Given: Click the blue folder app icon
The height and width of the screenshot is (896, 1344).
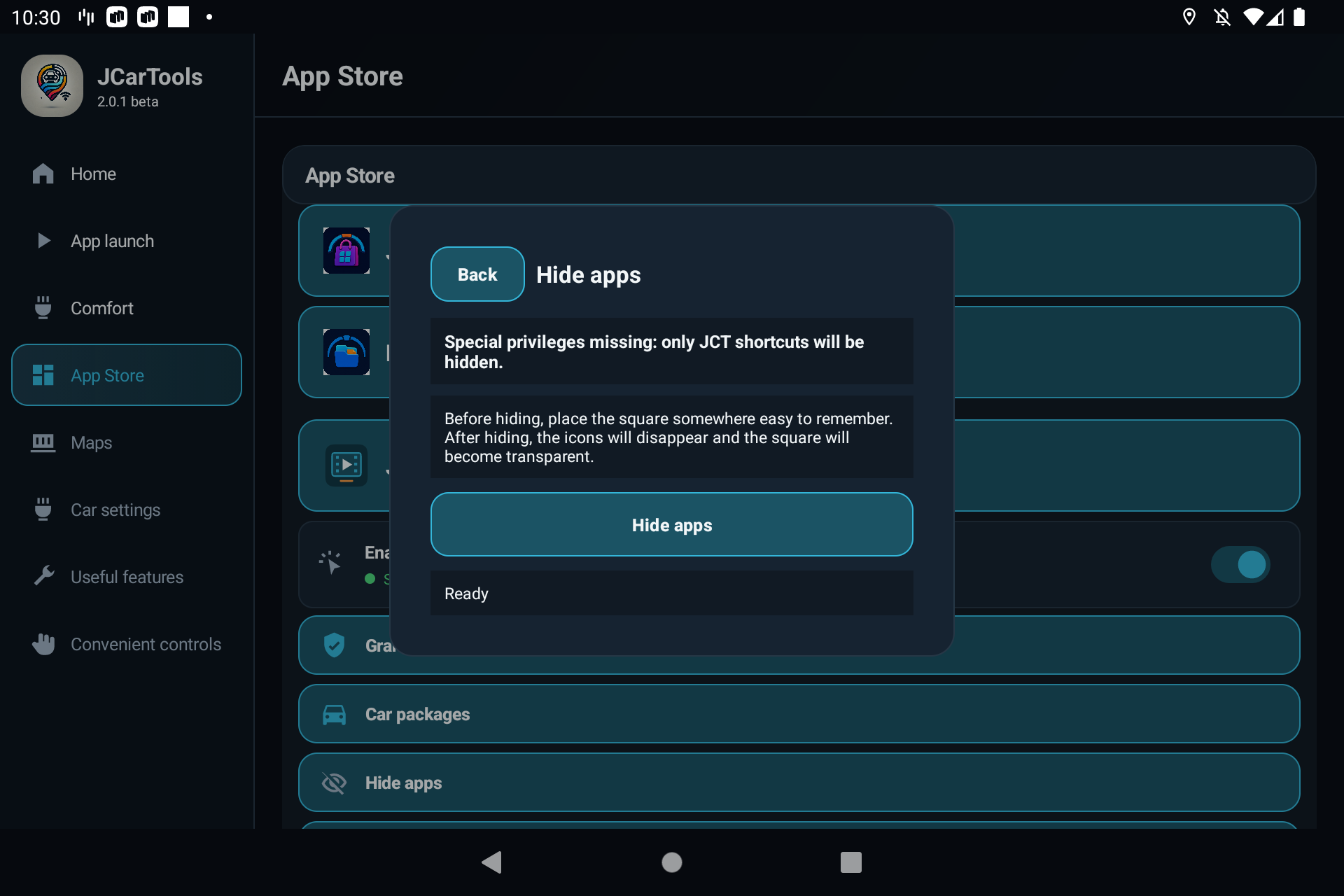Looking at the screenshot, I should (x=346, y=352).
